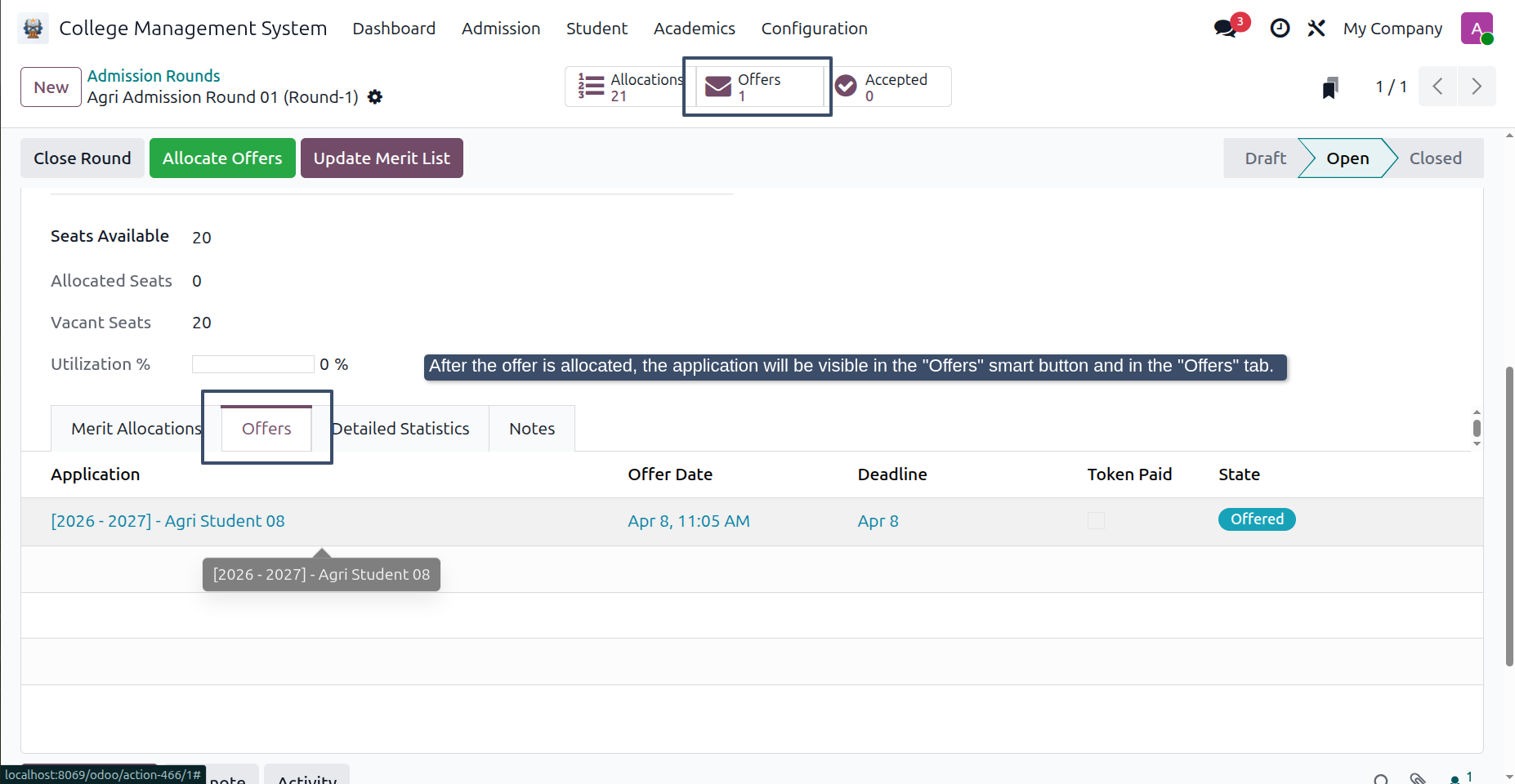Open the actions gear next to record title
This screenshot has width=1515, height=784.
click(375, 97)
